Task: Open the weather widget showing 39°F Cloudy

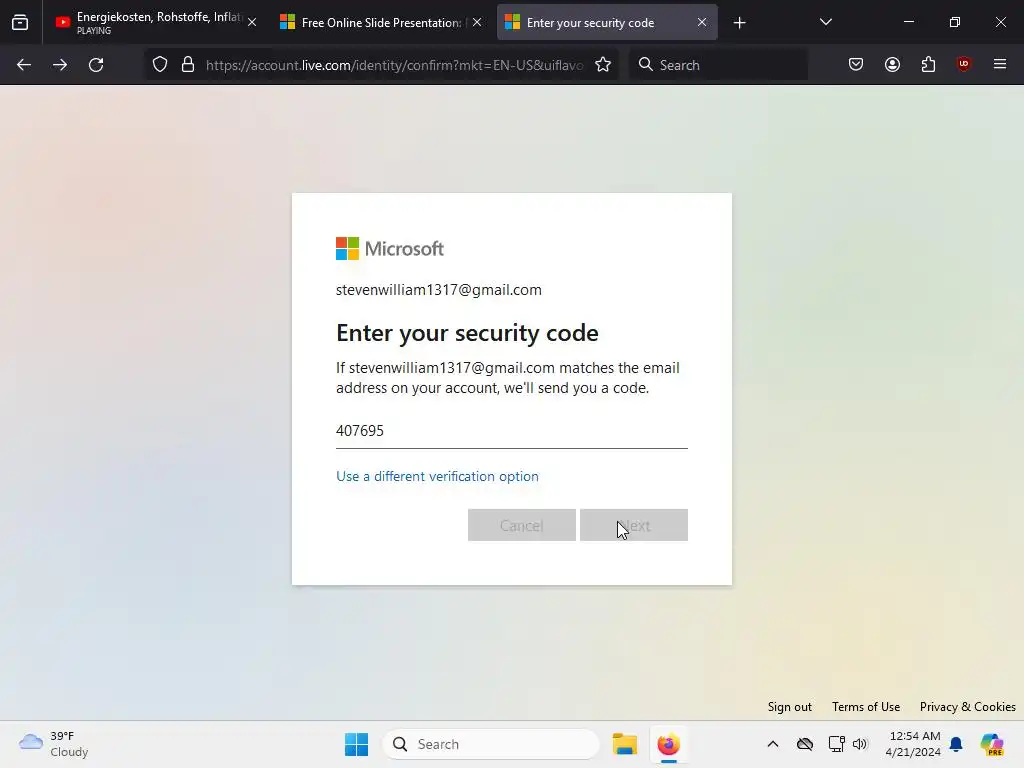Action: click(54, 744)
